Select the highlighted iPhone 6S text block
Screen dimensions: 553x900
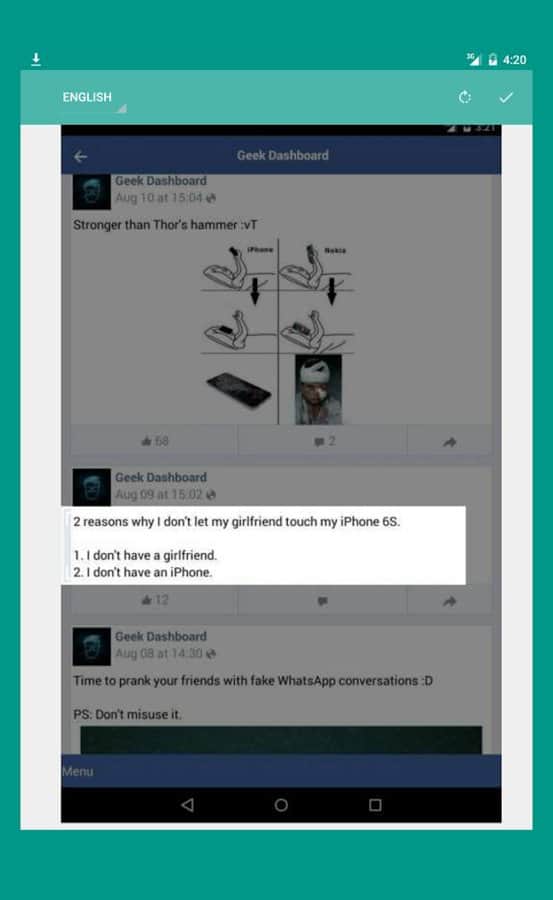pos(264,546)
